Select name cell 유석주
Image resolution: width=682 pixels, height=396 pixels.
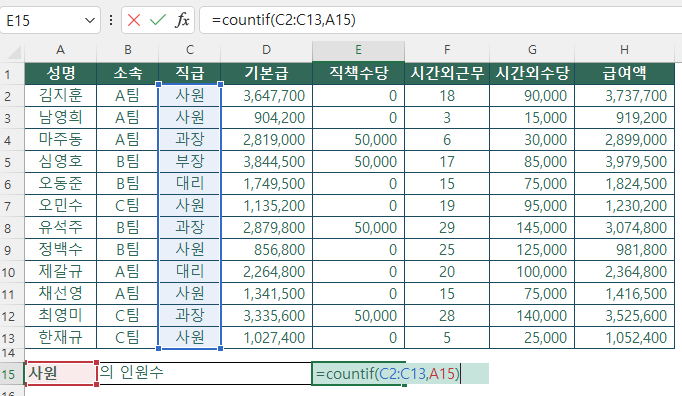60,228
